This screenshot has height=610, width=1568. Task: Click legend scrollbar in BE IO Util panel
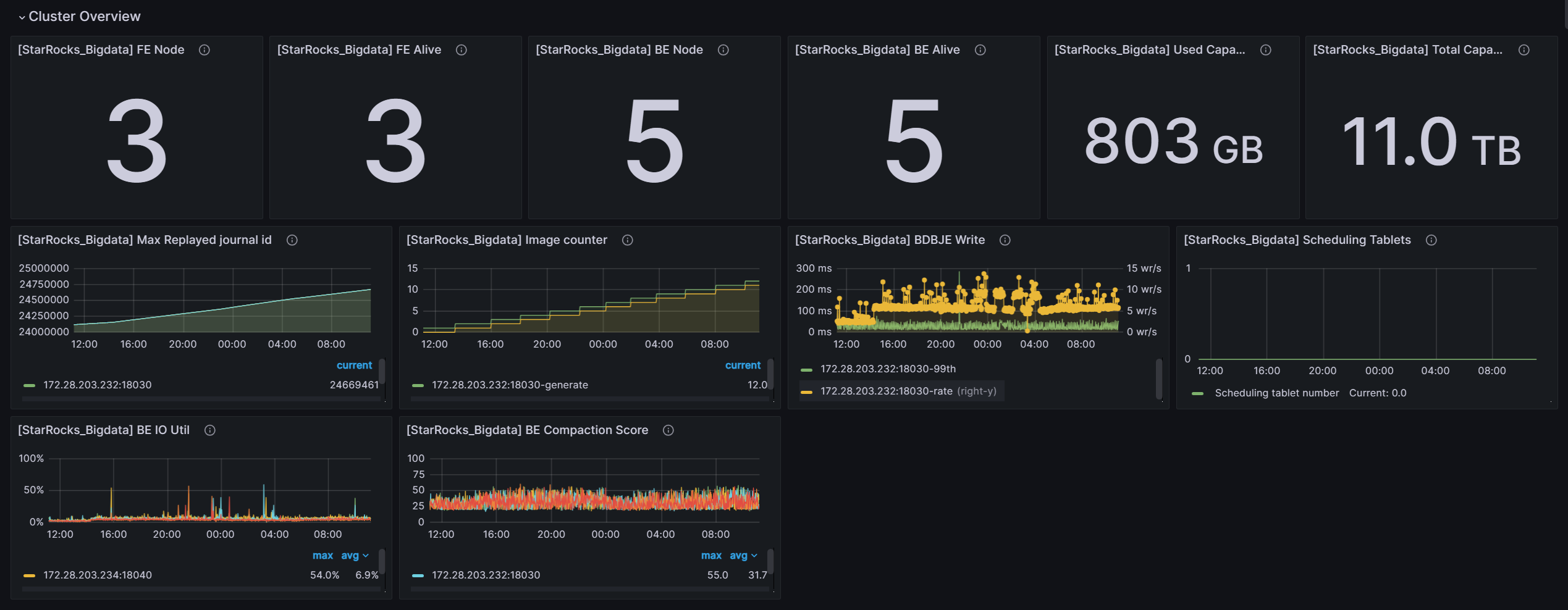point(382,562)
